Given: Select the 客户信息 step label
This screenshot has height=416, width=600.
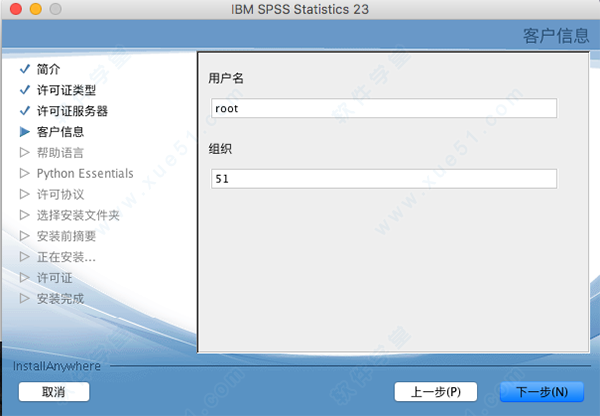Looking at the screenshot, I should click(x=60, y=132).
